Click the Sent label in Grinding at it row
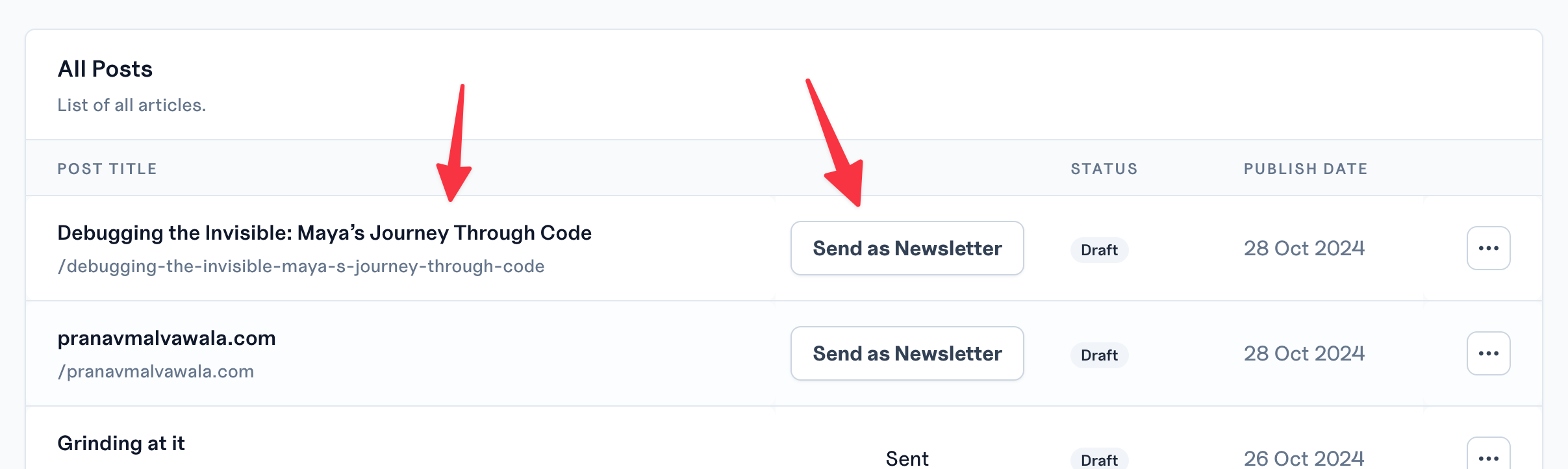 coord(907,459)
